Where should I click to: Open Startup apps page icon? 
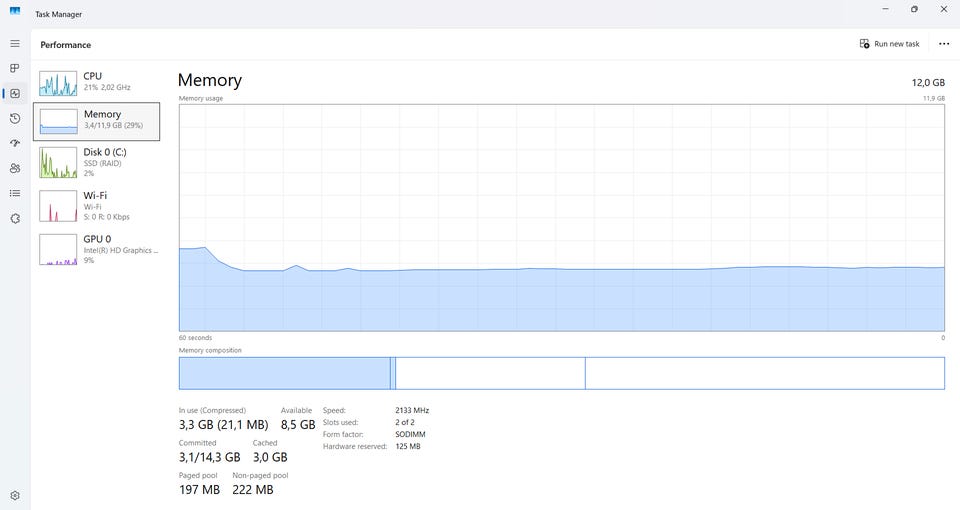pyautogui.click(x=15, y=143)
